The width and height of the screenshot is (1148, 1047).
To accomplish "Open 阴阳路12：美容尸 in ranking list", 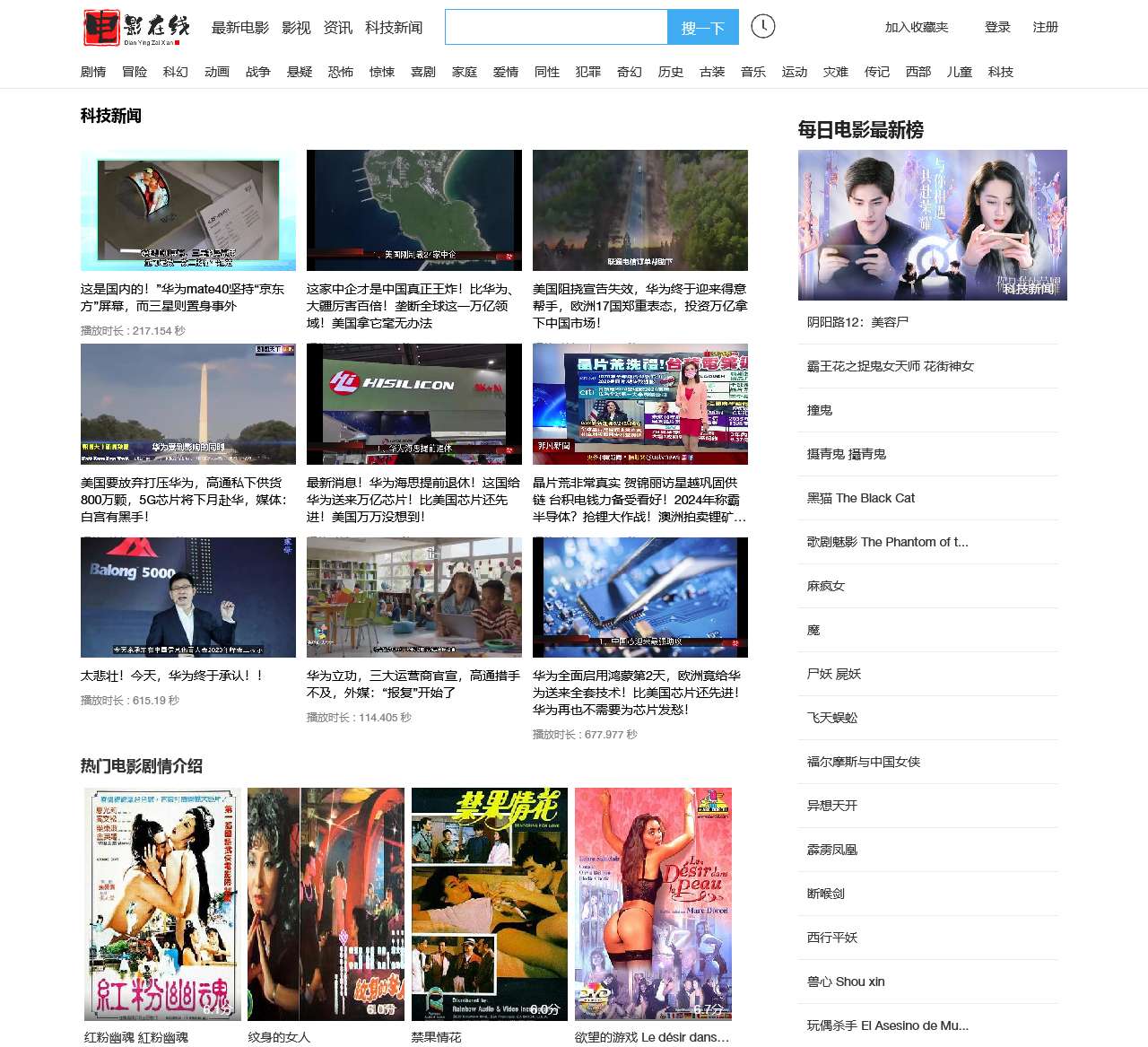I will coord(858,322).
